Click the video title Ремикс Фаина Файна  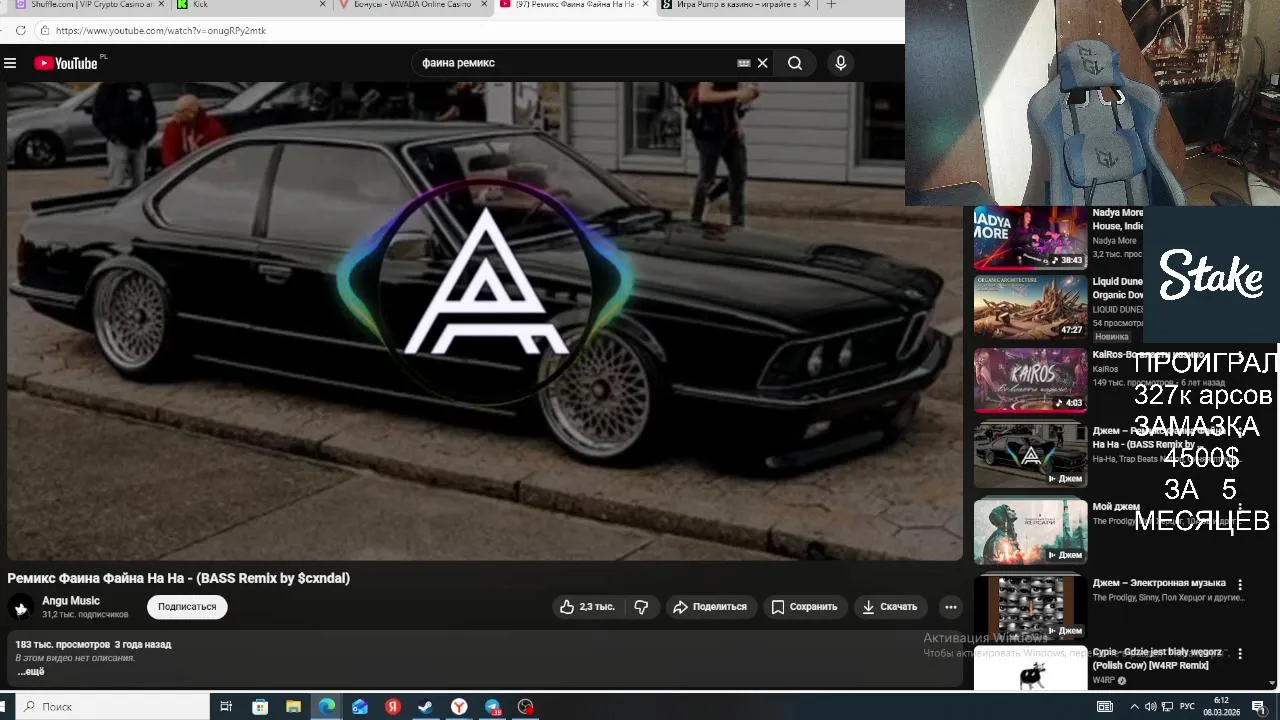(179, 578)
